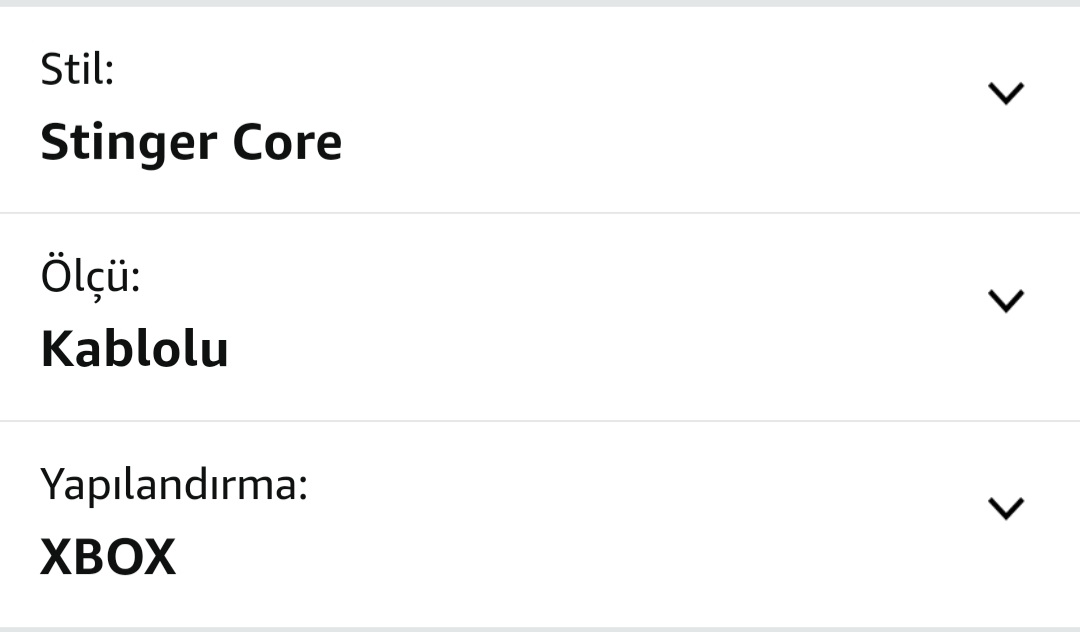Expand the Stil chevron arrow
The height and width of the screenshot is (632, 1080).
(x=1005, y=93)
